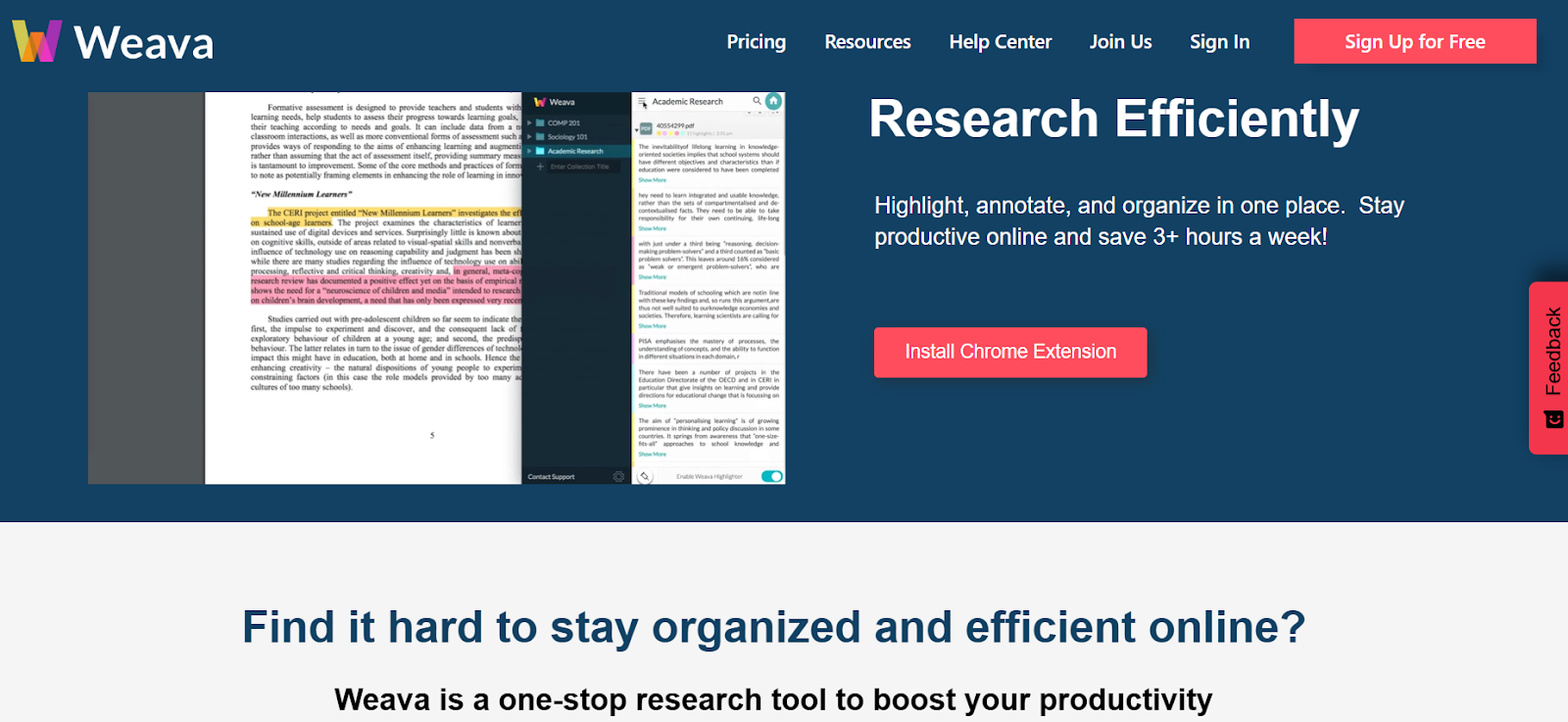Click Show More under 'responsibility for their own' highlight
Screen dimensions: 1568x722
pyautogui.click(x=652, y=228)
